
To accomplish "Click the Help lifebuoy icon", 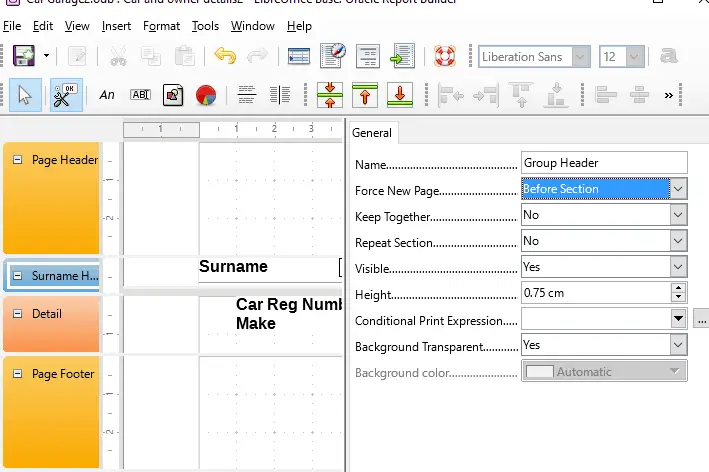I will pyautogui.click(x=445, y=56).
